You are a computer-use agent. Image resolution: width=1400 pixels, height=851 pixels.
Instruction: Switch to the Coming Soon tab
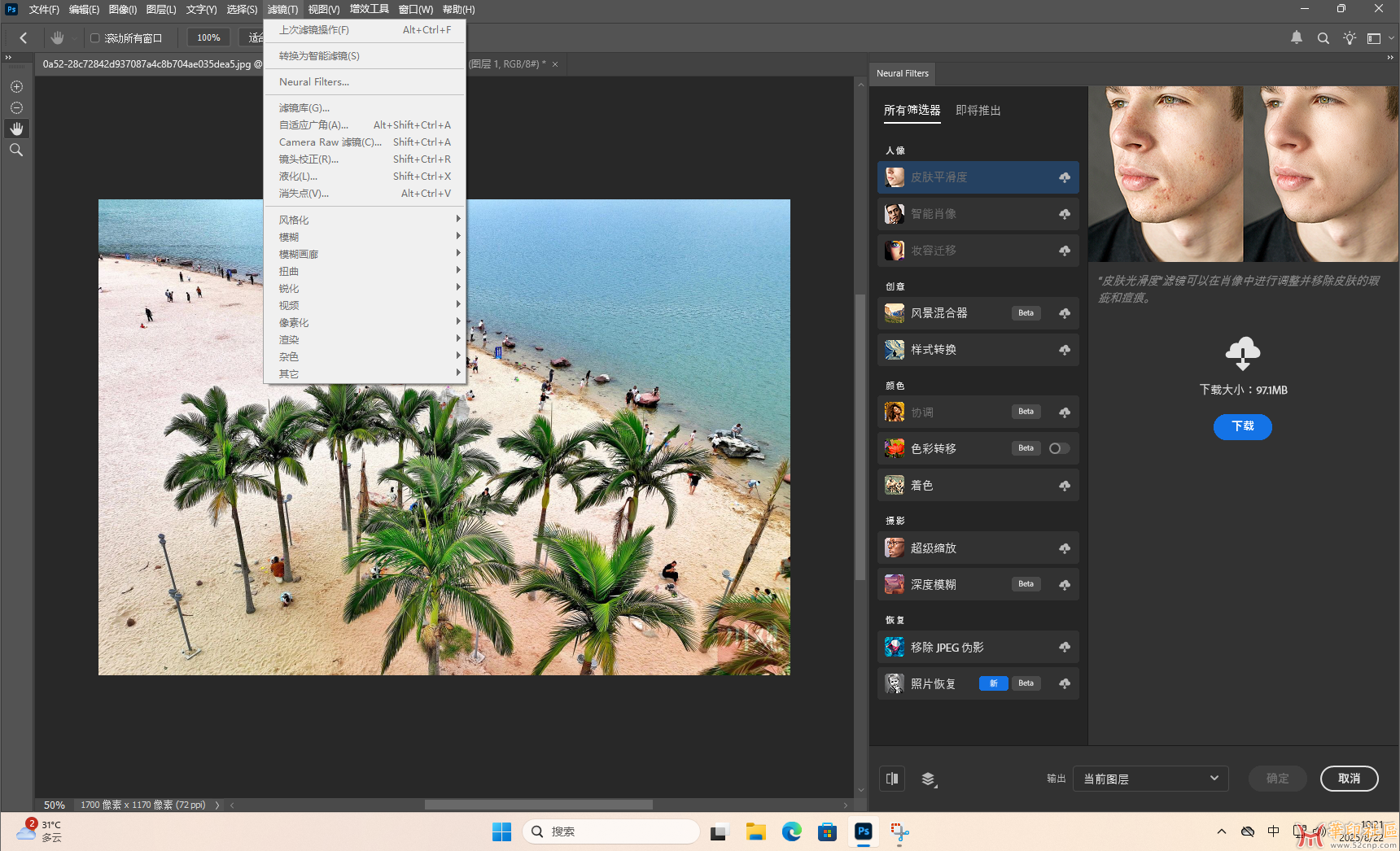click(978, 110)
